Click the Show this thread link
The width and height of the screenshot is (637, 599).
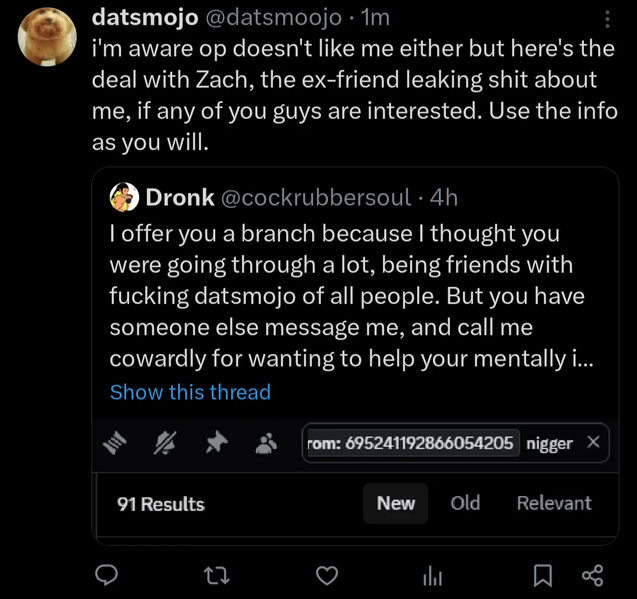coord(190,392)
